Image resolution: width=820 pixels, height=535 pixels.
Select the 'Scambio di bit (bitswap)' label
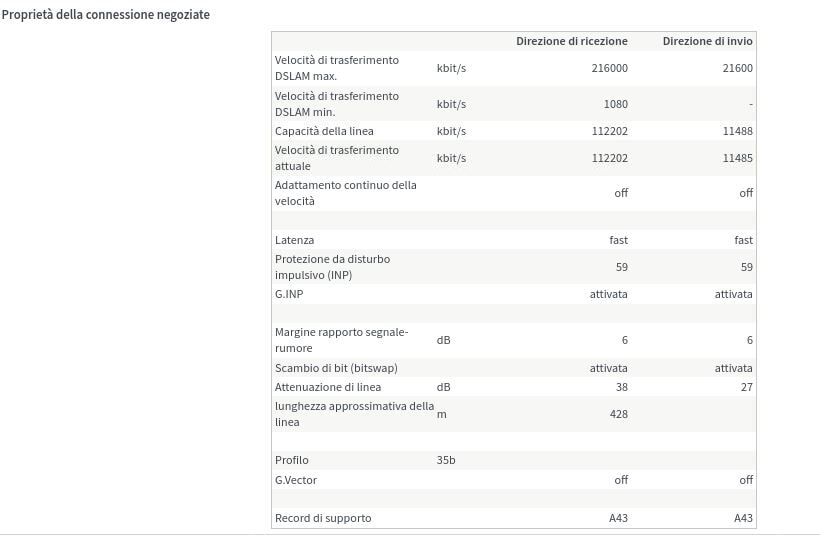tap(336, 368)
